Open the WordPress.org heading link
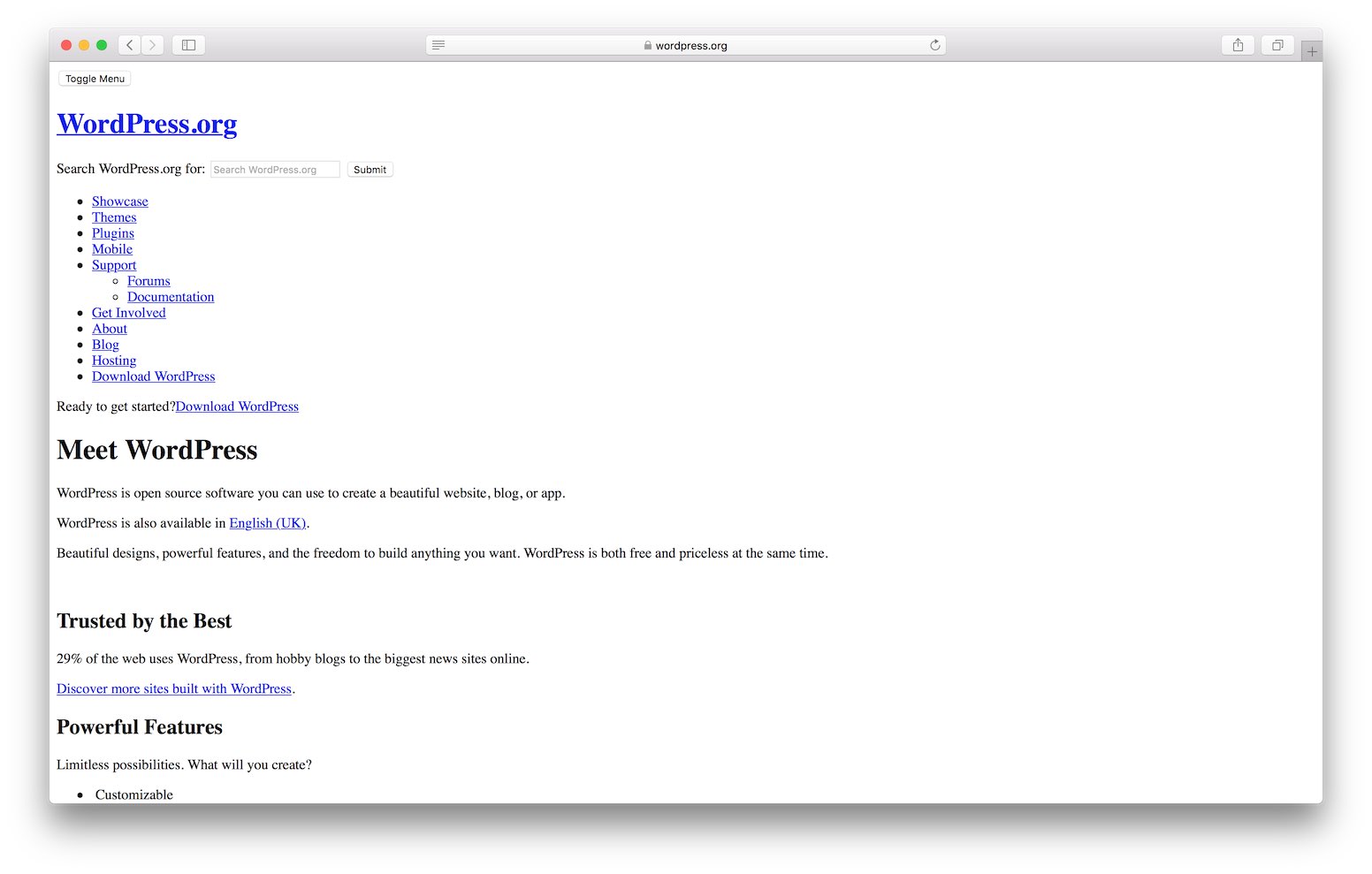 147,124
